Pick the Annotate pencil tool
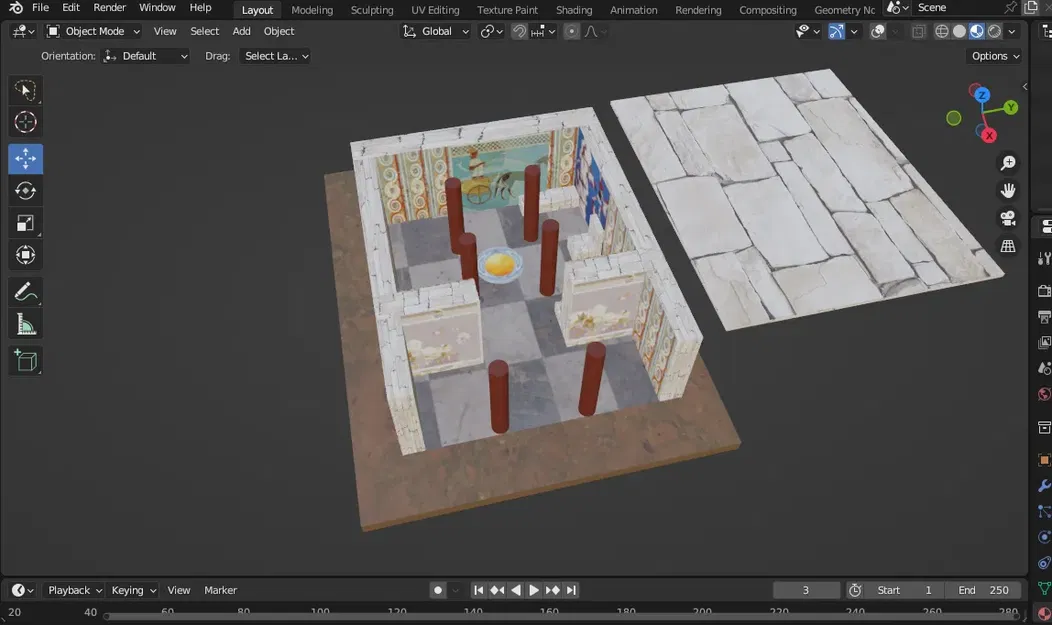 (26, 292)
